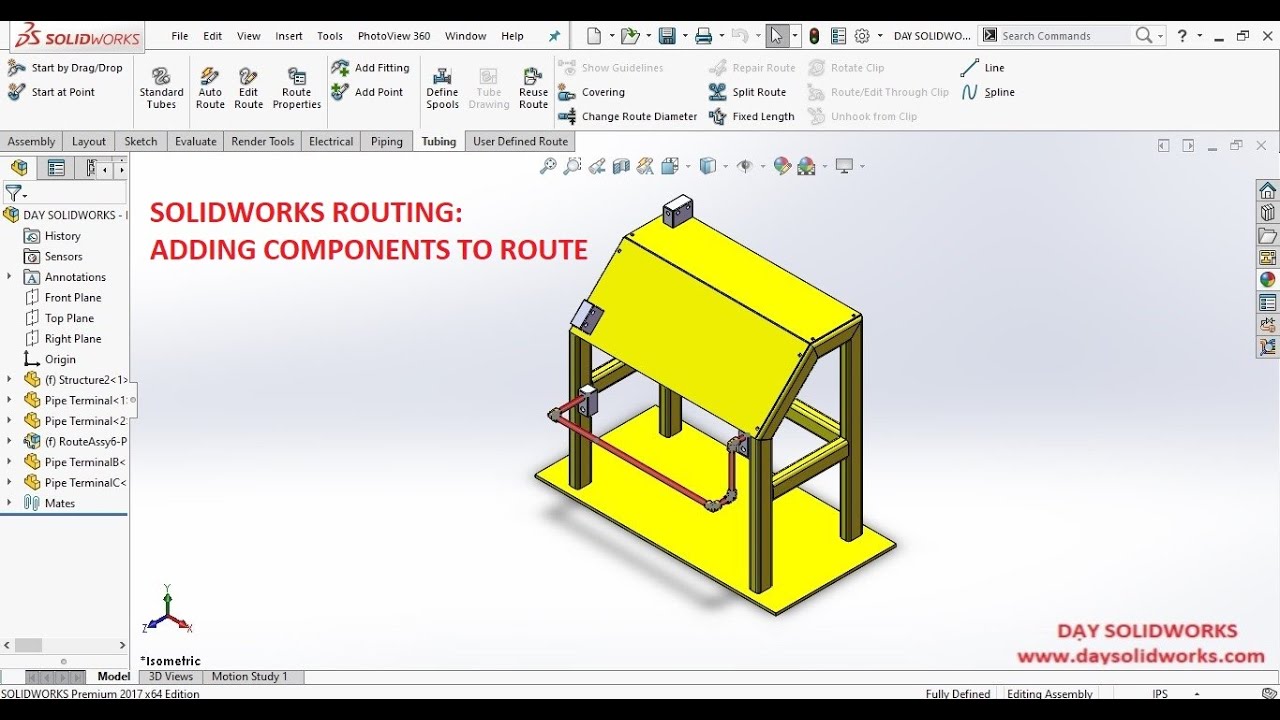The height and width of the screenshot is (720, 1280).
Task: Switch to the Electrical tab
Action: click(x=331, y=141)
